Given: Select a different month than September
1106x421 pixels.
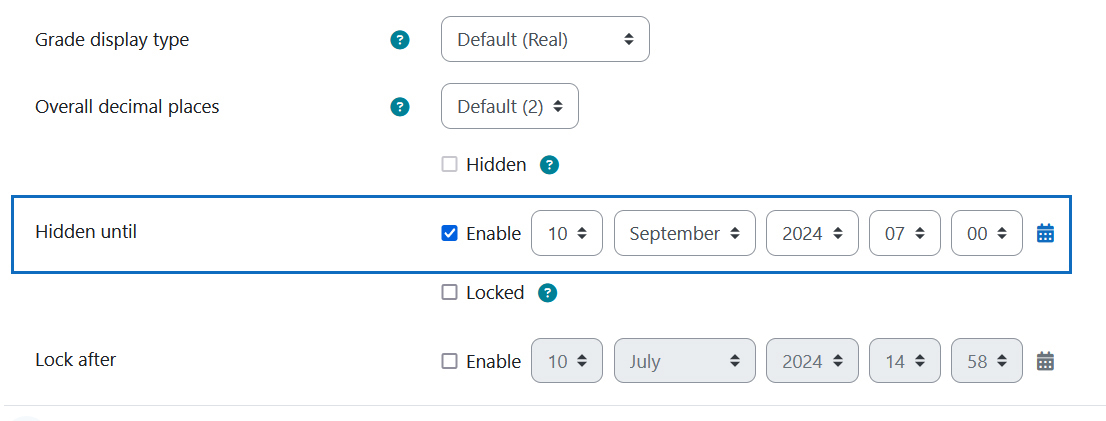Looking at the screenshot, I should tap(684, 234).
